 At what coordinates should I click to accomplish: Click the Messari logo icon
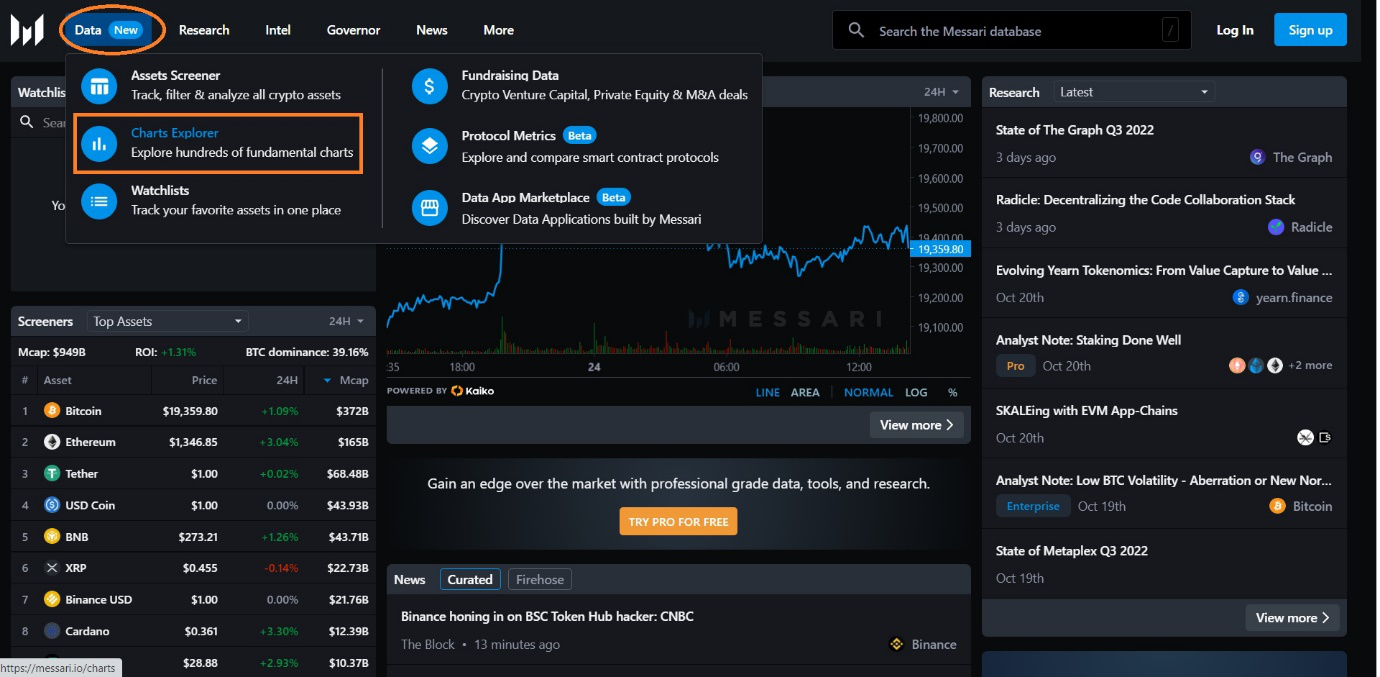click(27, 30)
